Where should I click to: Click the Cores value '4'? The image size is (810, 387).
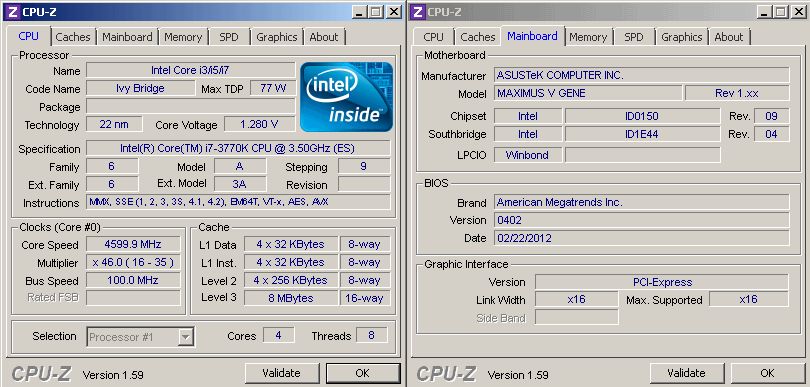pos(278,335)
